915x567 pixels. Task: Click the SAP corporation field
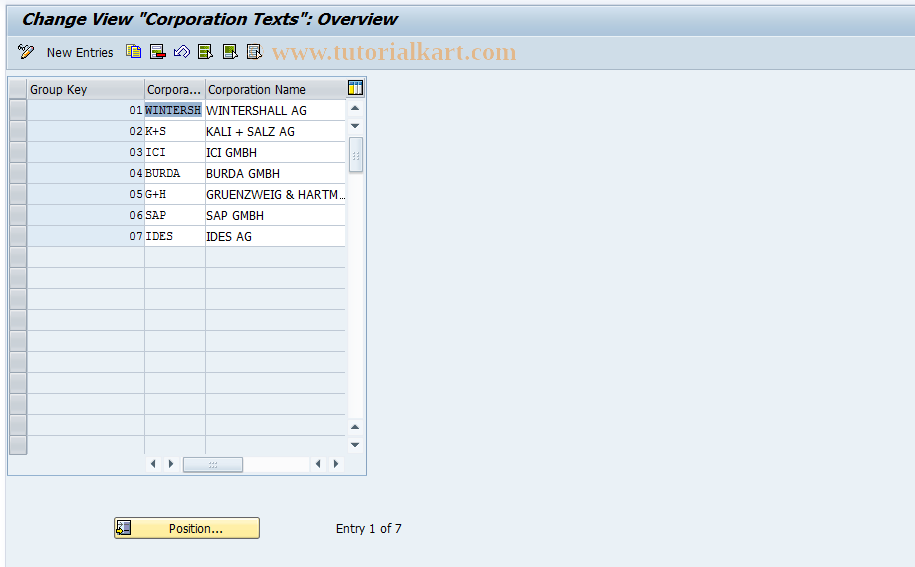[174, 215]
